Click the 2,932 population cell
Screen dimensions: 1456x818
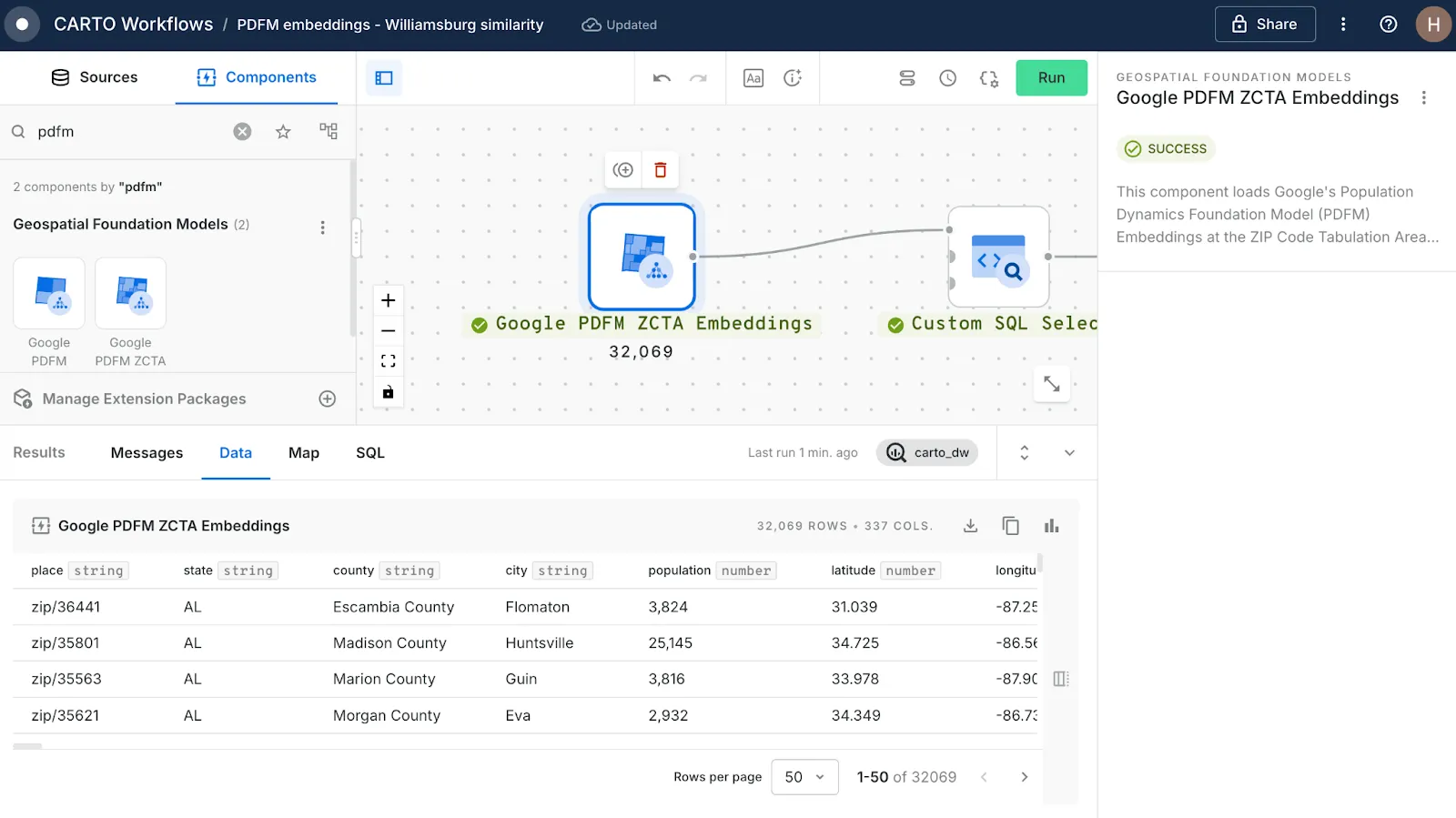pyautogui.click(x=668, y=716)
